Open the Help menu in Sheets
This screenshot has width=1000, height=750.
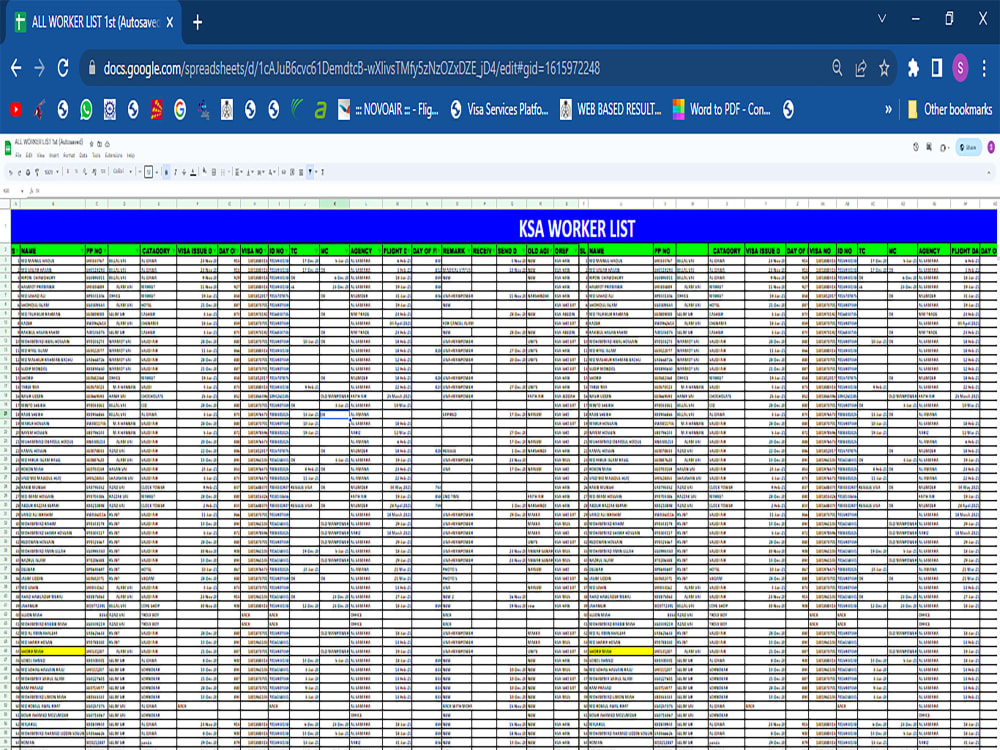[x=131, y=156]
